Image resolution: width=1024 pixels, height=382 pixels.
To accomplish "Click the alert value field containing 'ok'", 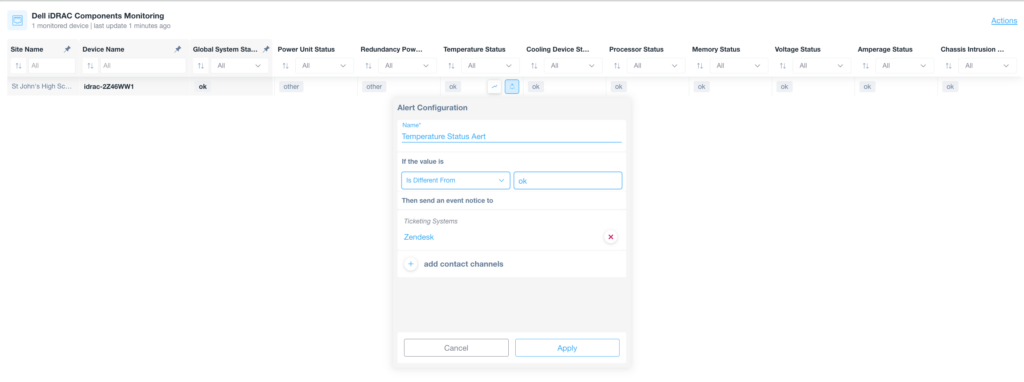I will click(568, 180).
